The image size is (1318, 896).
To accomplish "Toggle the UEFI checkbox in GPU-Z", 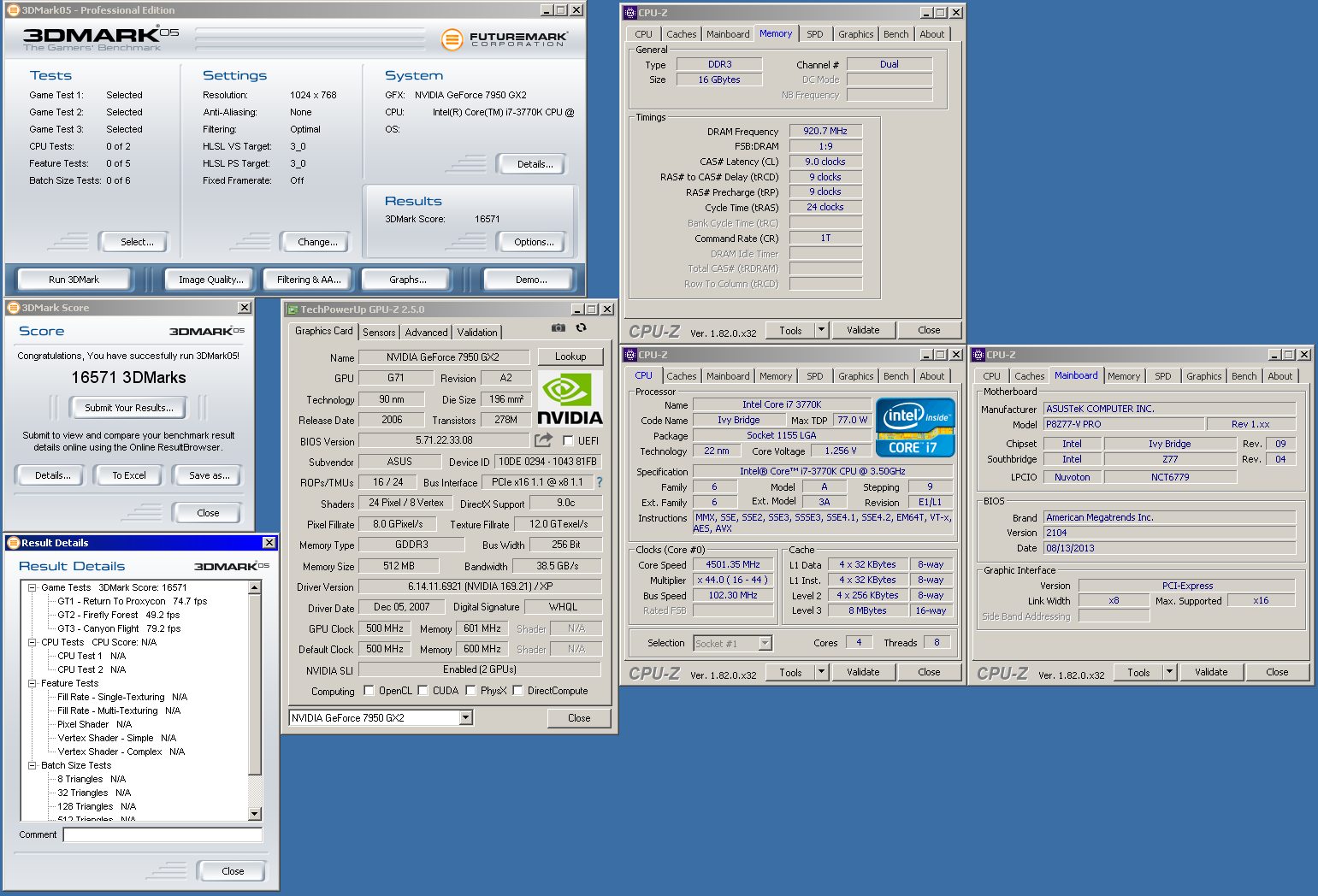I will tap(568, 441).
